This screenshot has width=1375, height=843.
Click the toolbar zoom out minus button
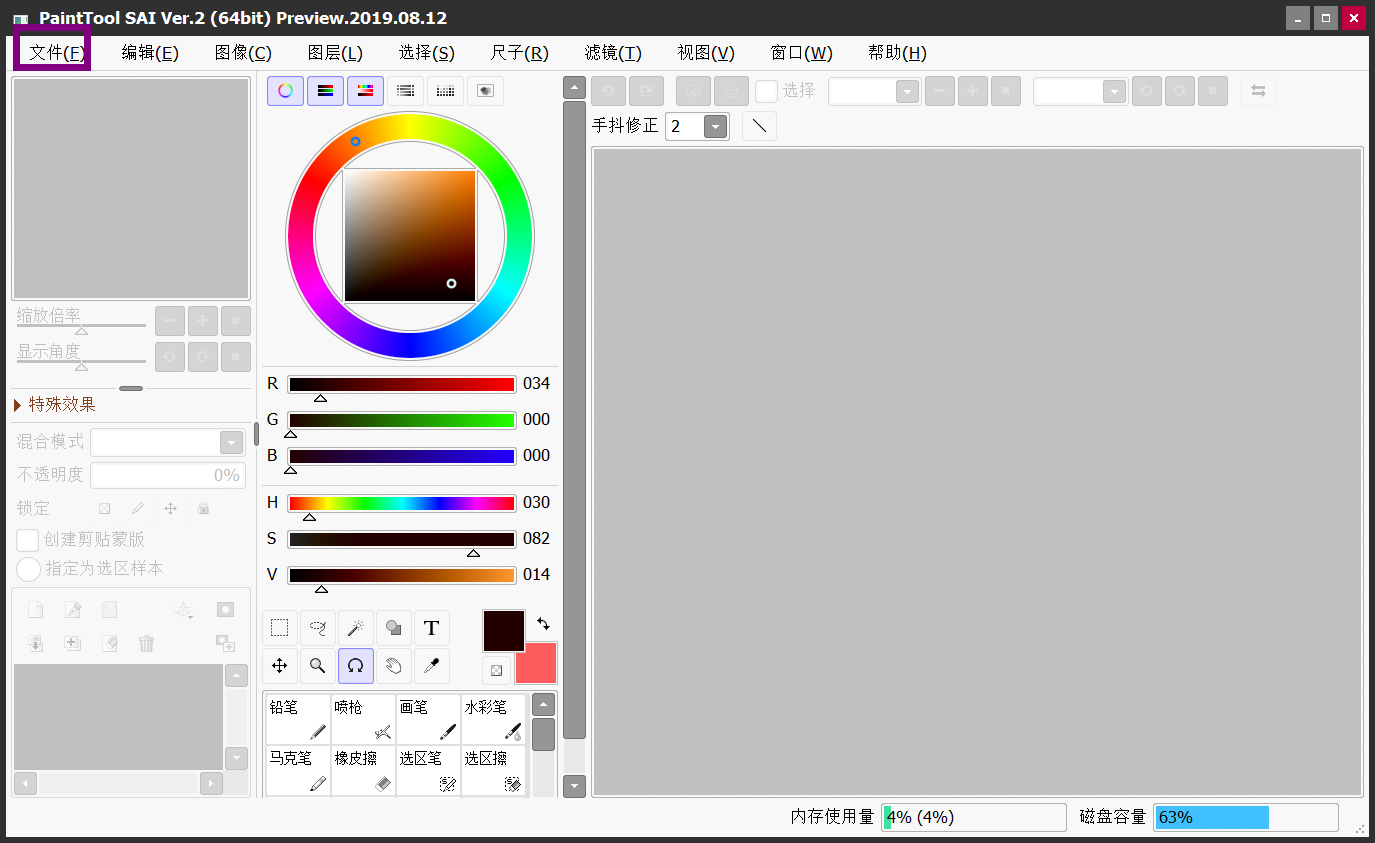939,91
